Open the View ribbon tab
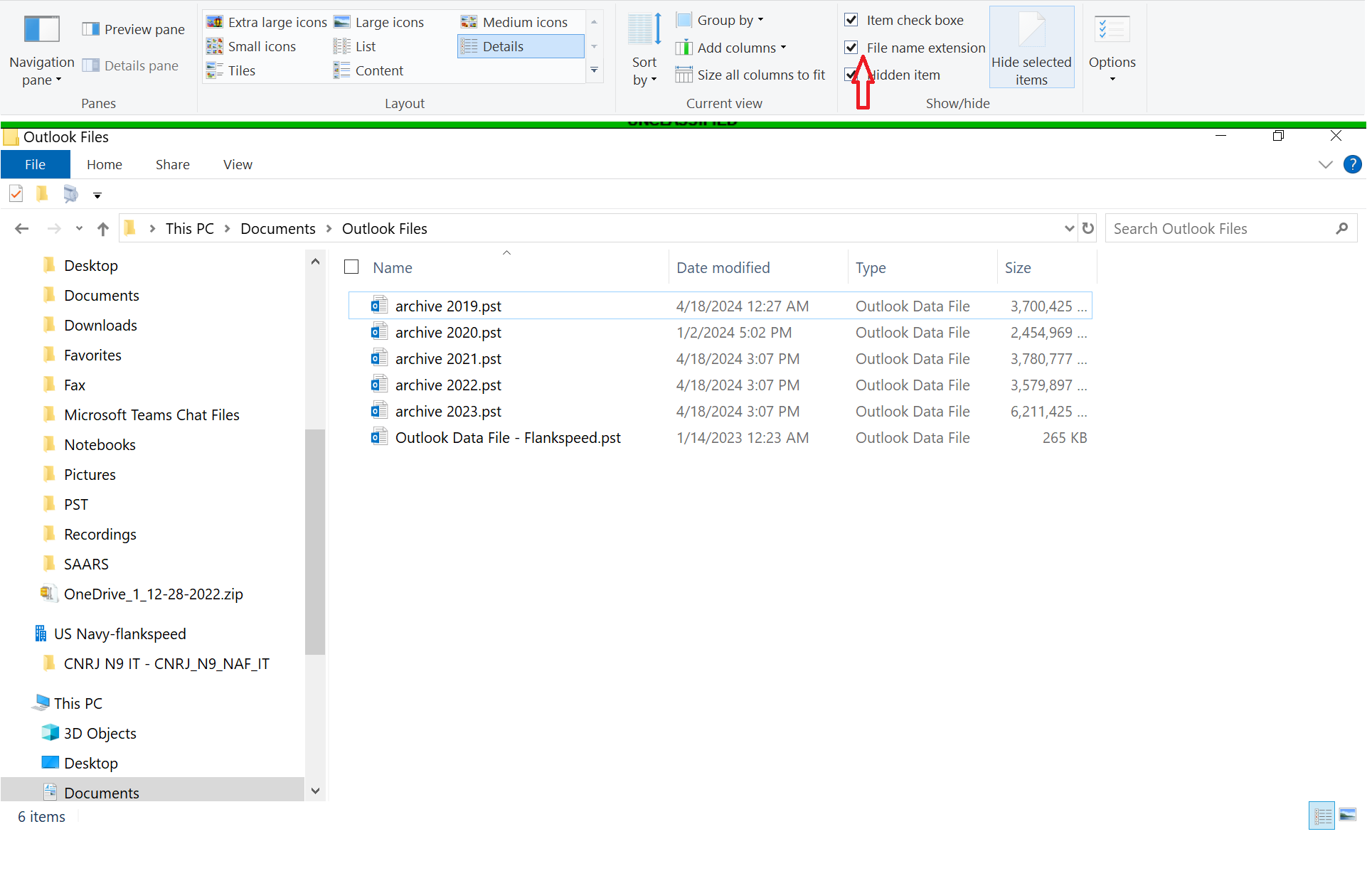The height and width of the screenshot is (888, 1372). (x=238, y=164)
